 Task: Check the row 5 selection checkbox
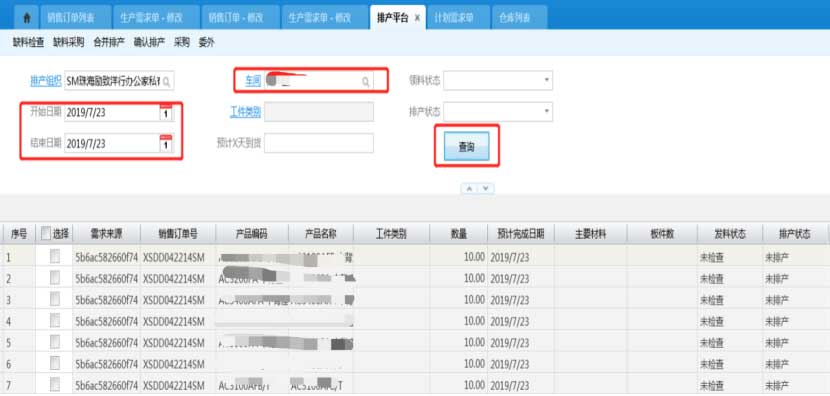coord(55,342)
